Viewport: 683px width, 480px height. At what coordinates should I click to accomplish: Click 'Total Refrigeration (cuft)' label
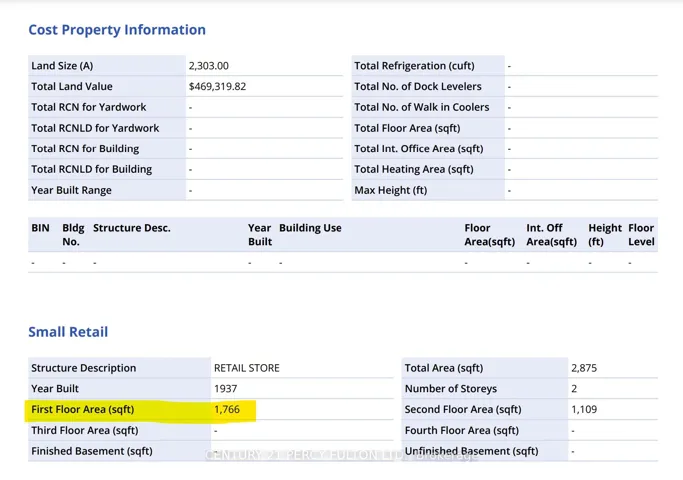tap(414, 66)
